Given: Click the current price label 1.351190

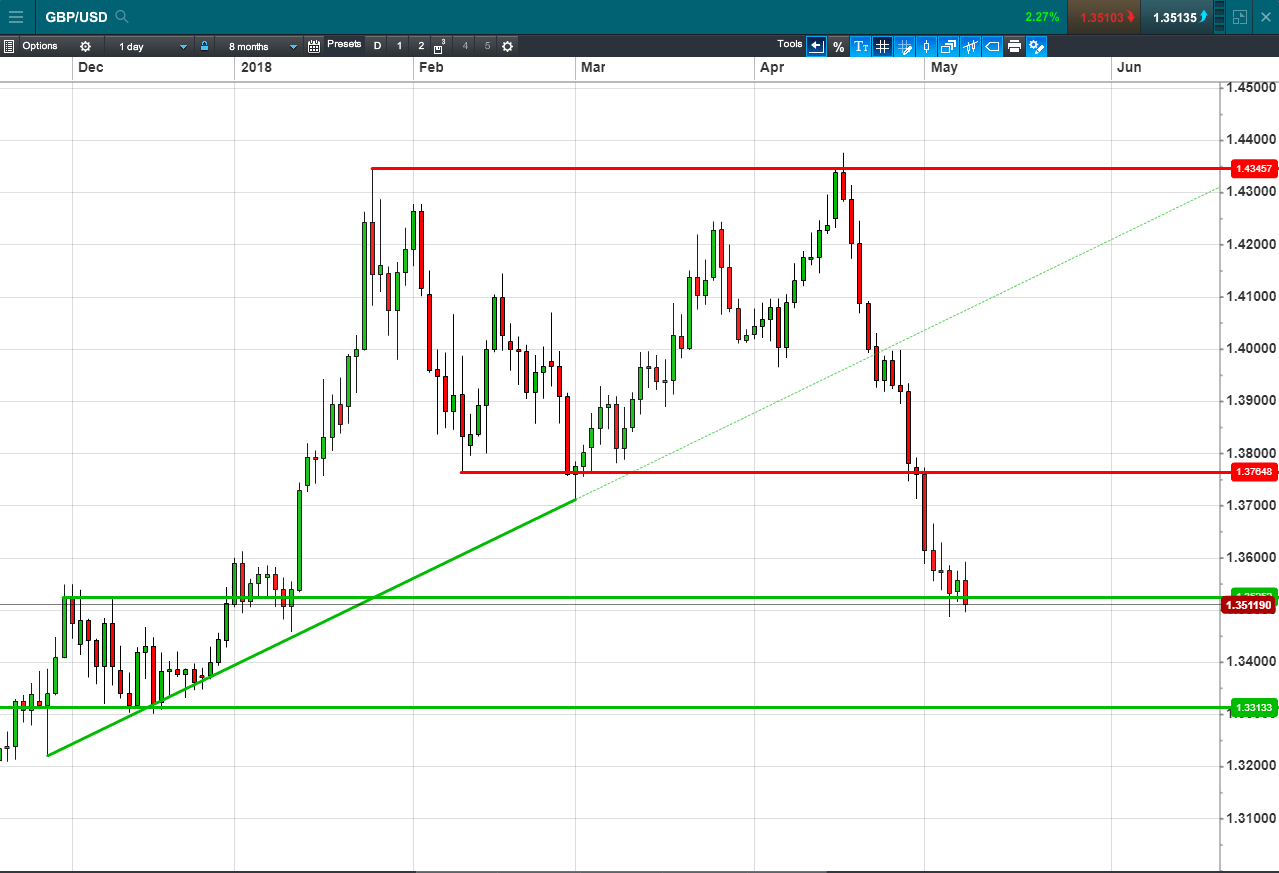Looking at the screenshot, I should [x=1249, y=605].
